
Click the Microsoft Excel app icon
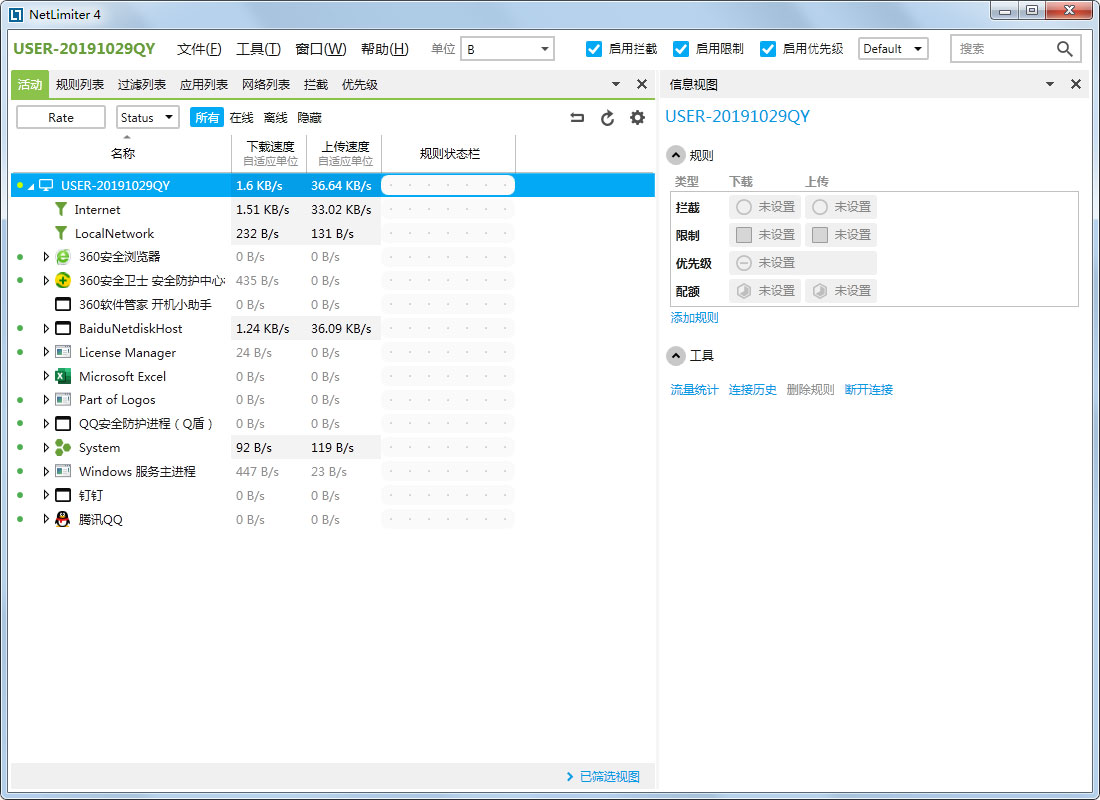pos(63,377)
